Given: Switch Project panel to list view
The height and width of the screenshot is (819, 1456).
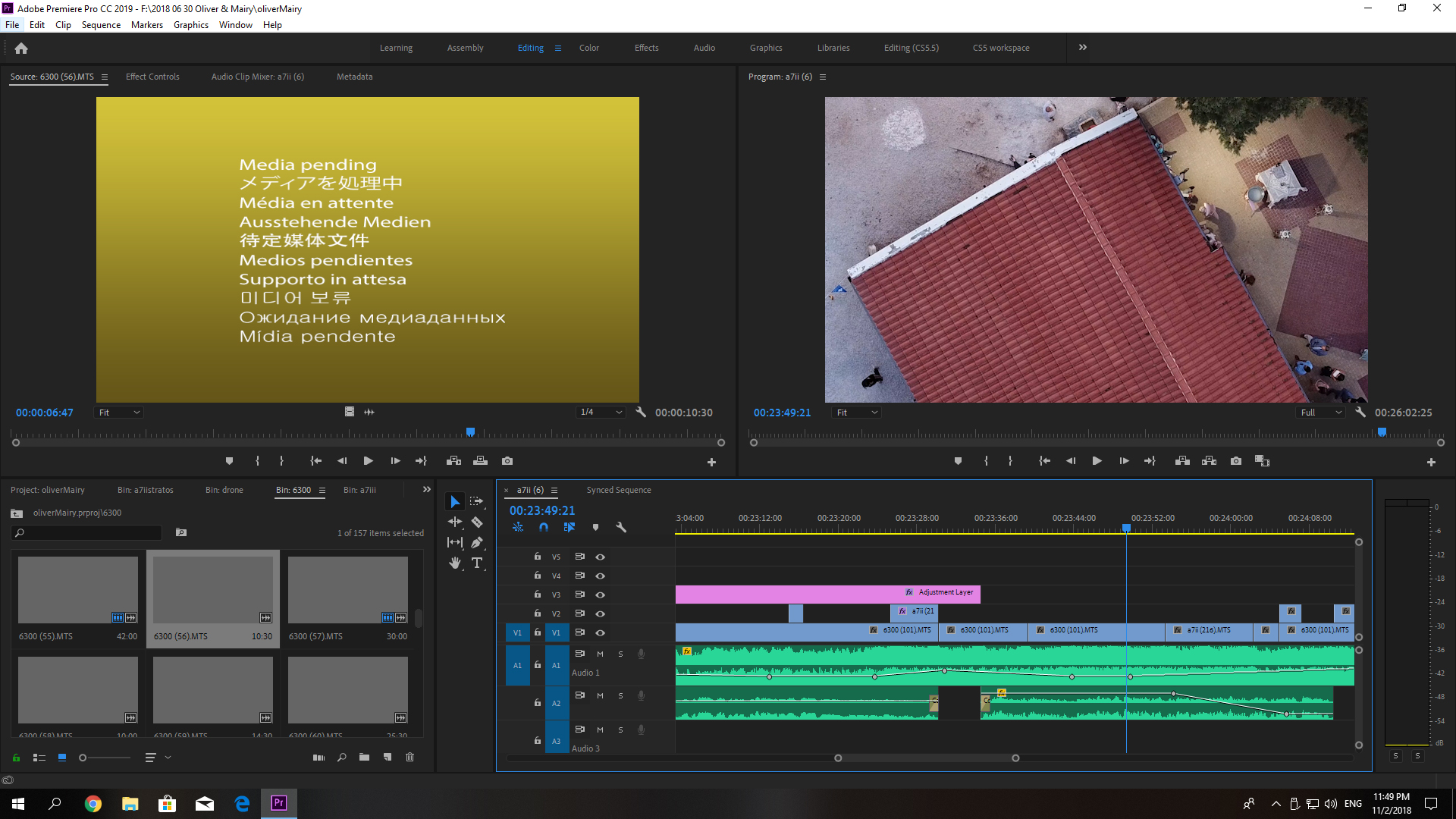Looking at the screenshot, I should click(x=39, y=757).
